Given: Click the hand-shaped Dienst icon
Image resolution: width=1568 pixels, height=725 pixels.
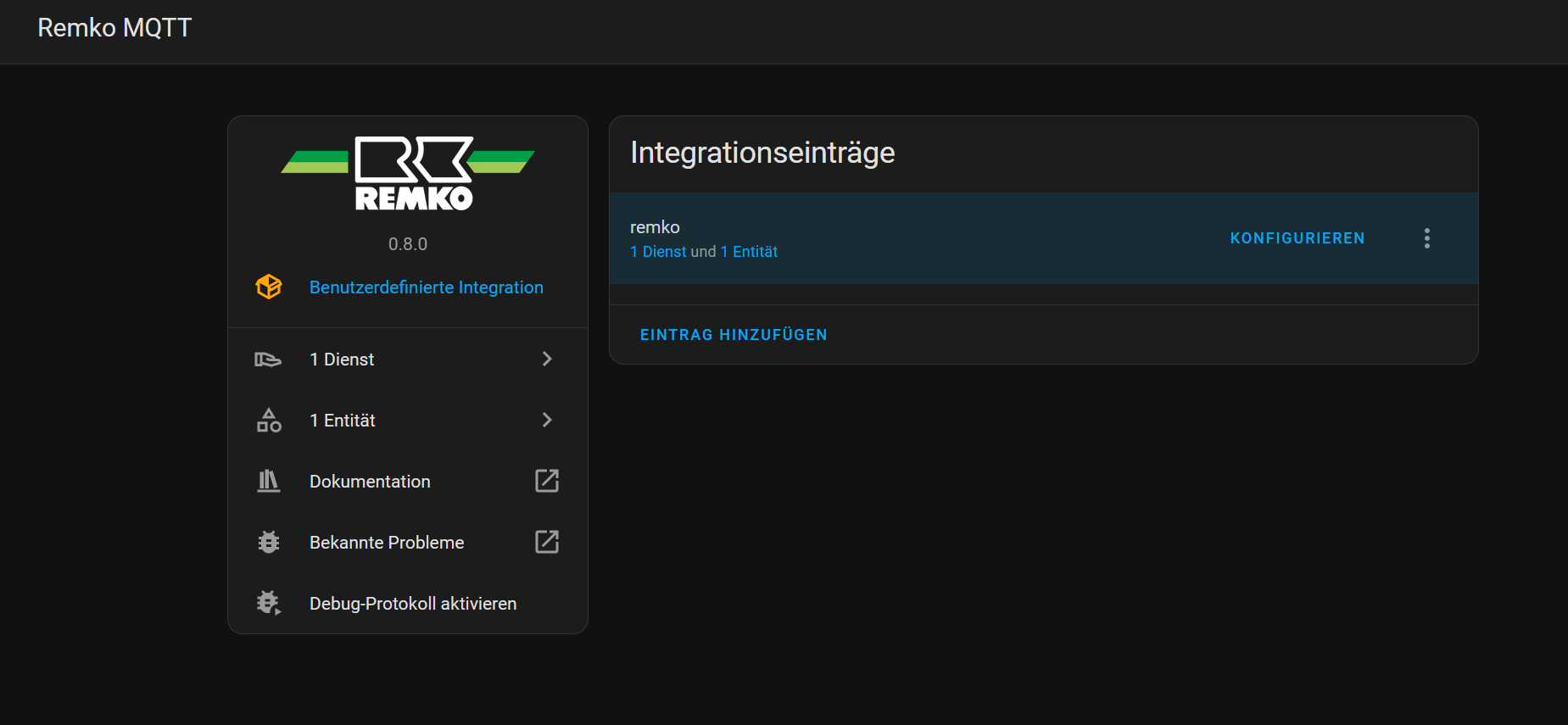Looking at the screenshot, I should click(268, 360).
